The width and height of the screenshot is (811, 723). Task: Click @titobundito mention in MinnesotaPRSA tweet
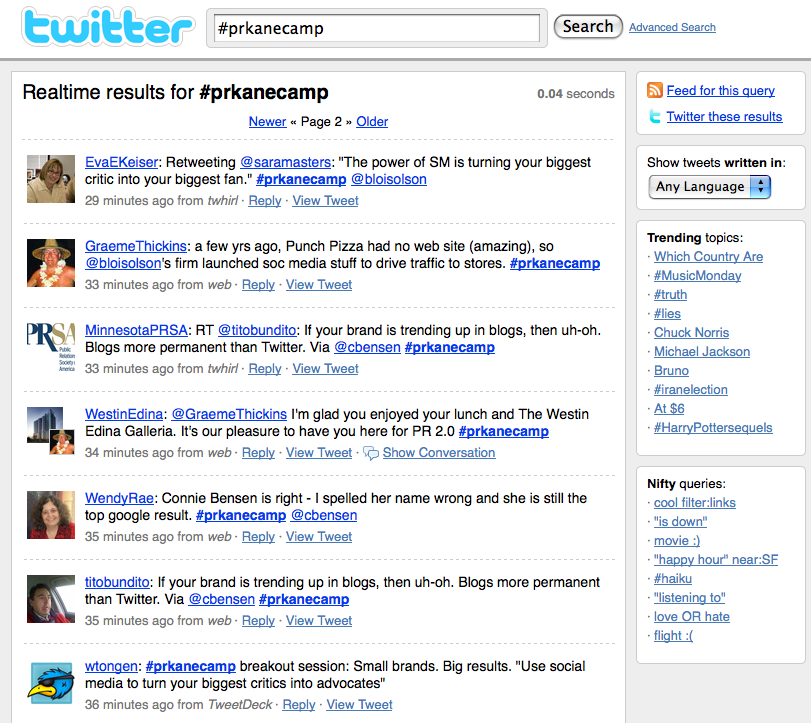pos(257,330)
